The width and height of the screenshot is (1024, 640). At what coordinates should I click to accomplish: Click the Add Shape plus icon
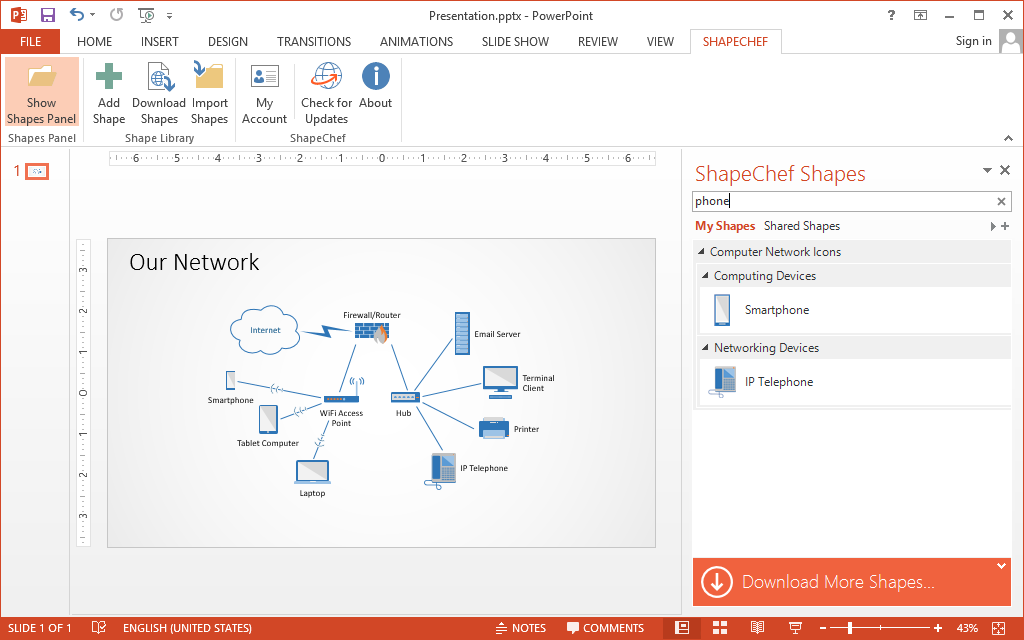[x=108, y=76]
